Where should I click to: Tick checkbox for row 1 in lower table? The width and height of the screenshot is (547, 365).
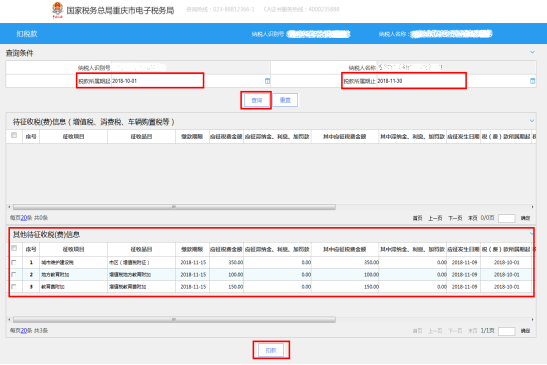pos(14,262)
